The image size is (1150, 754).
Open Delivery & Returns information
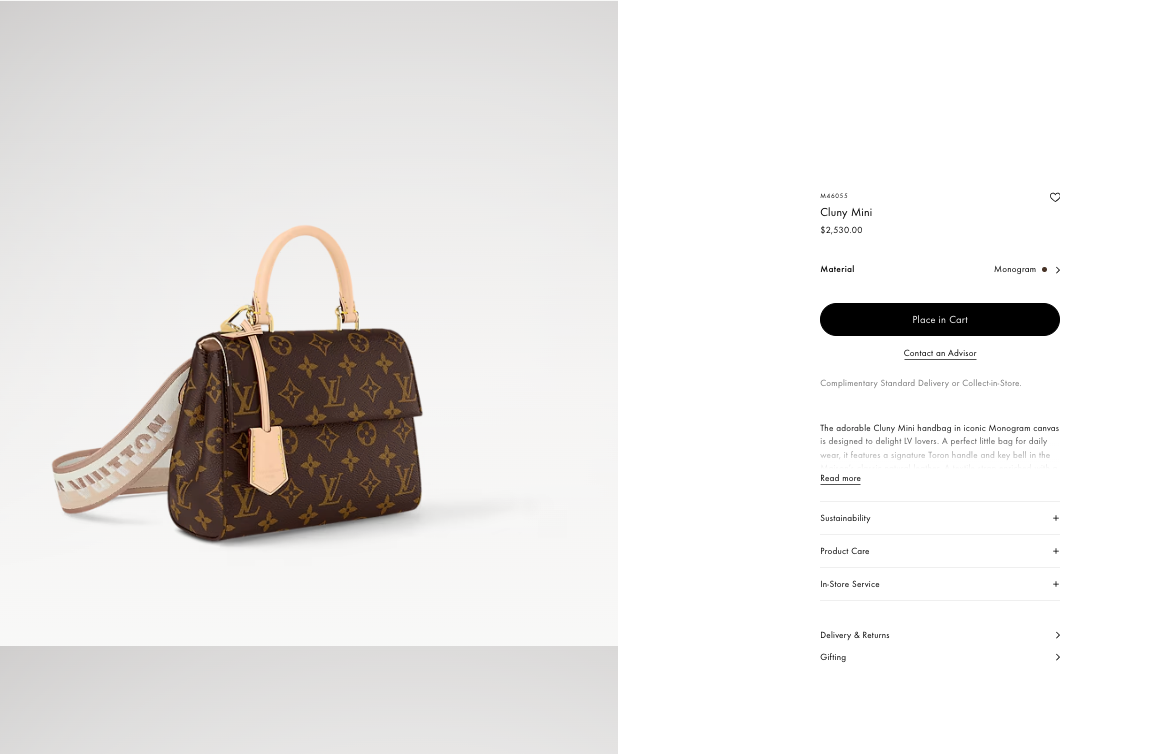(940, 635)
